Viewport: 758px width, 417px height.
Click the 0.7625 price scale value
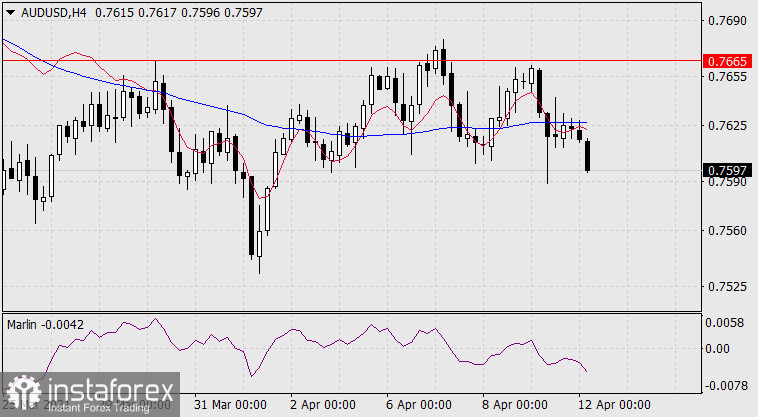[x=727, y=126]
